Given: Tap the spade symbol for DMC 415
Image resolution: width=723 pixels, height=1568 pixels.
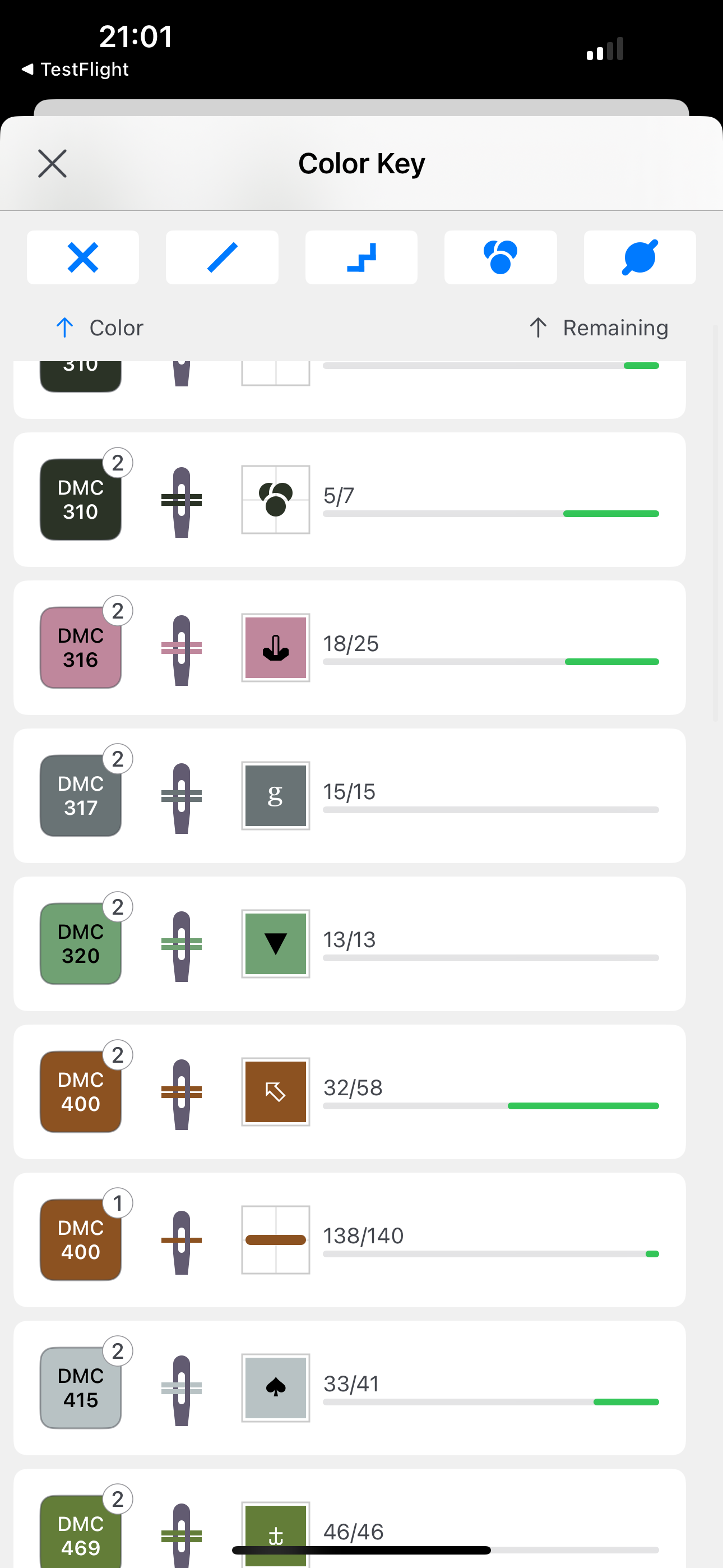Looking at the screenshot, I should pyautogui.click(x=276, y=1388).
